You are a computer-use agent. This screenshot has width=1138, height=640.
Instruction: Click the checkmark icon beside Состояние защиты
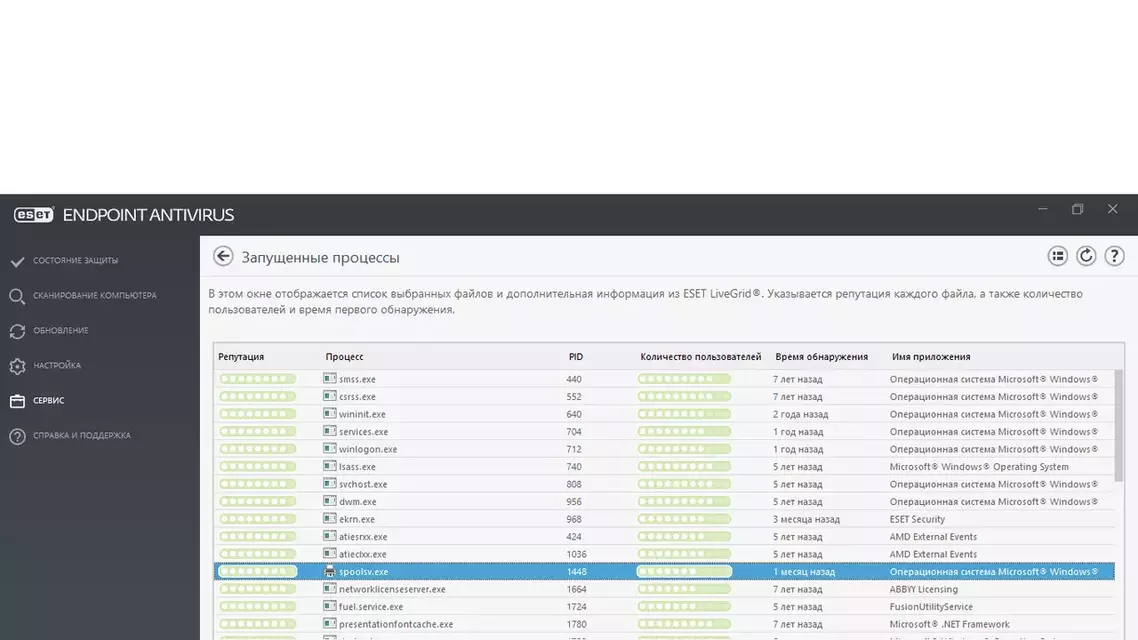coord(17,261)
